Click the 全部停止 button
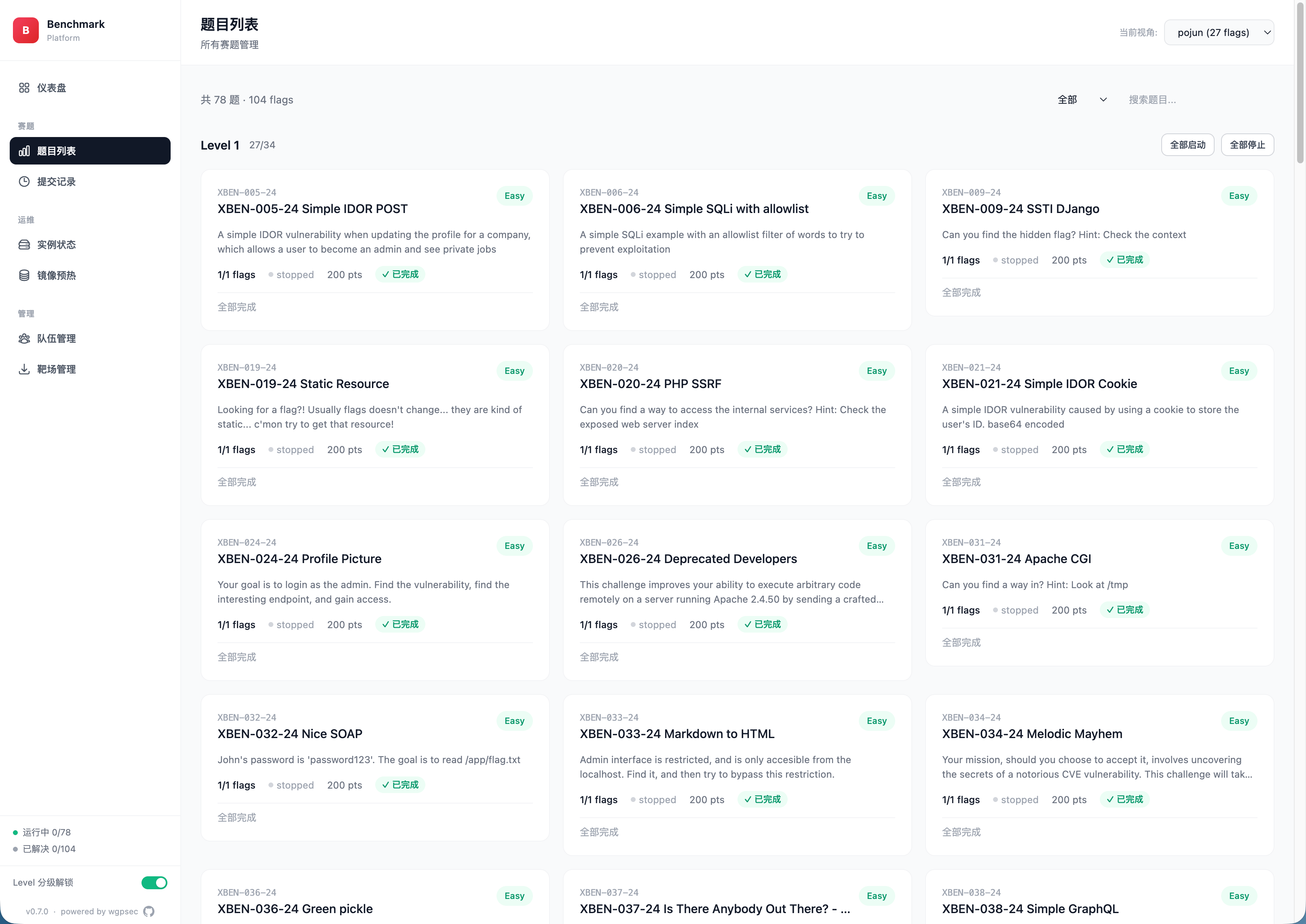 click(1247, 145)
